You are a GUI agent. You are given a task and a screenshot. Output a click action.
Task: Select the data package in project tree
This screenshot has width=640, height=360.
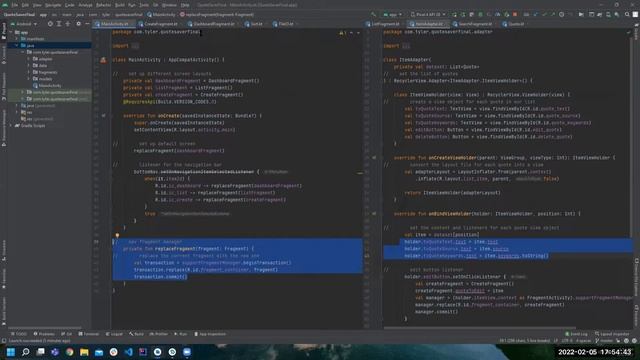click(40, 65)
